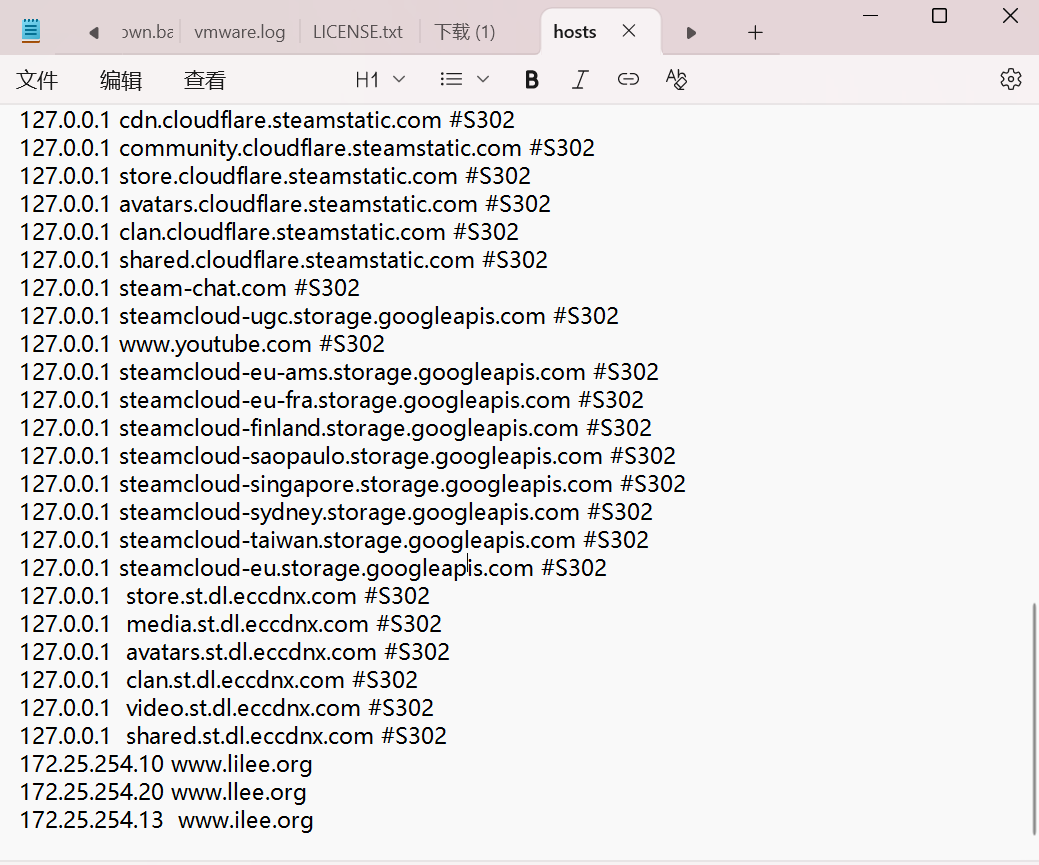Viewport: 1039px width, 865px height.
Task: Click the store.st.dl.eccdnx.com line
Action: pyautogui.click(x=225, y=596)
